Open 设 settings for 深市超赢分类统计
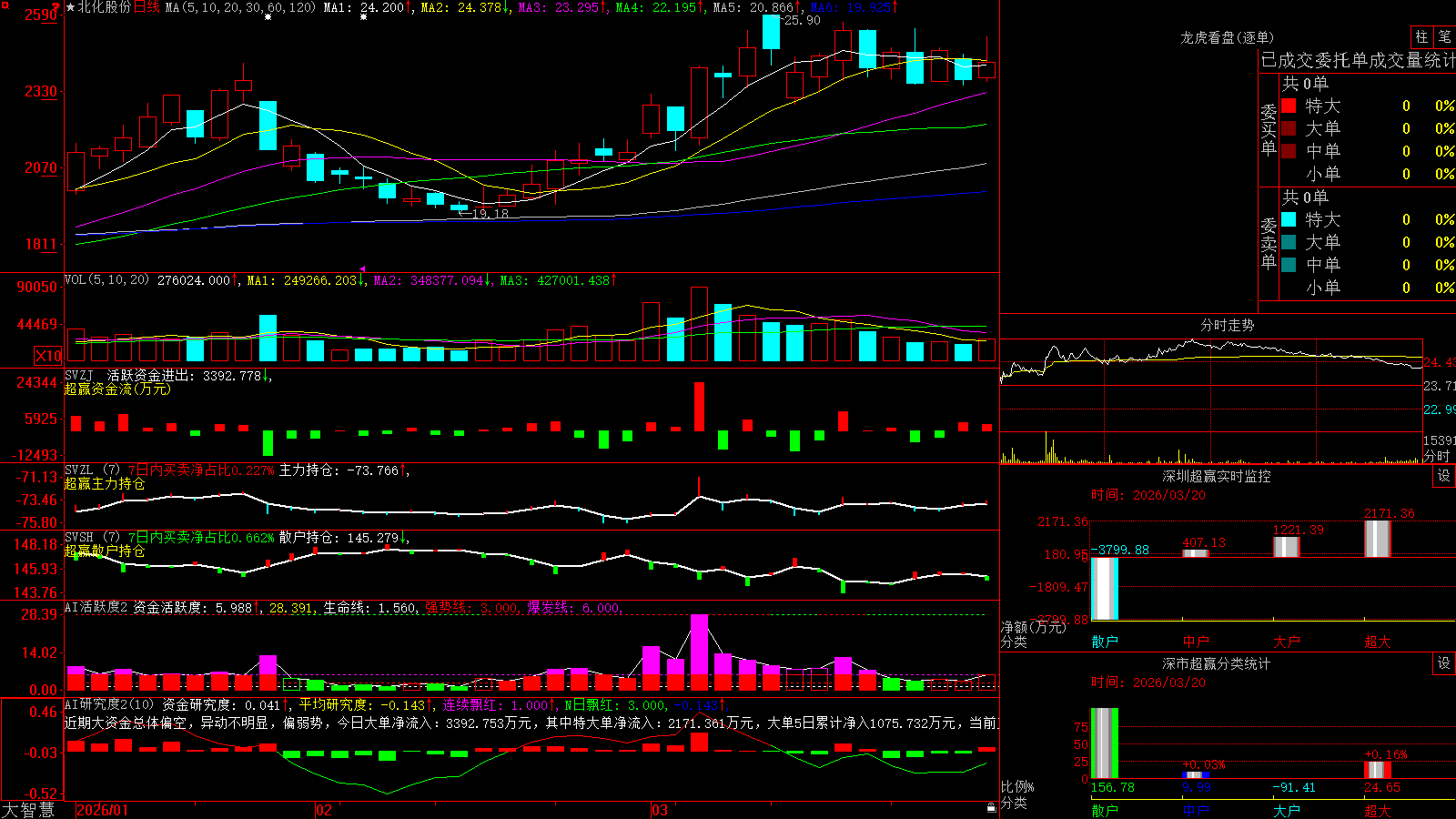 pyautogui.click(x=1444, y=663)
